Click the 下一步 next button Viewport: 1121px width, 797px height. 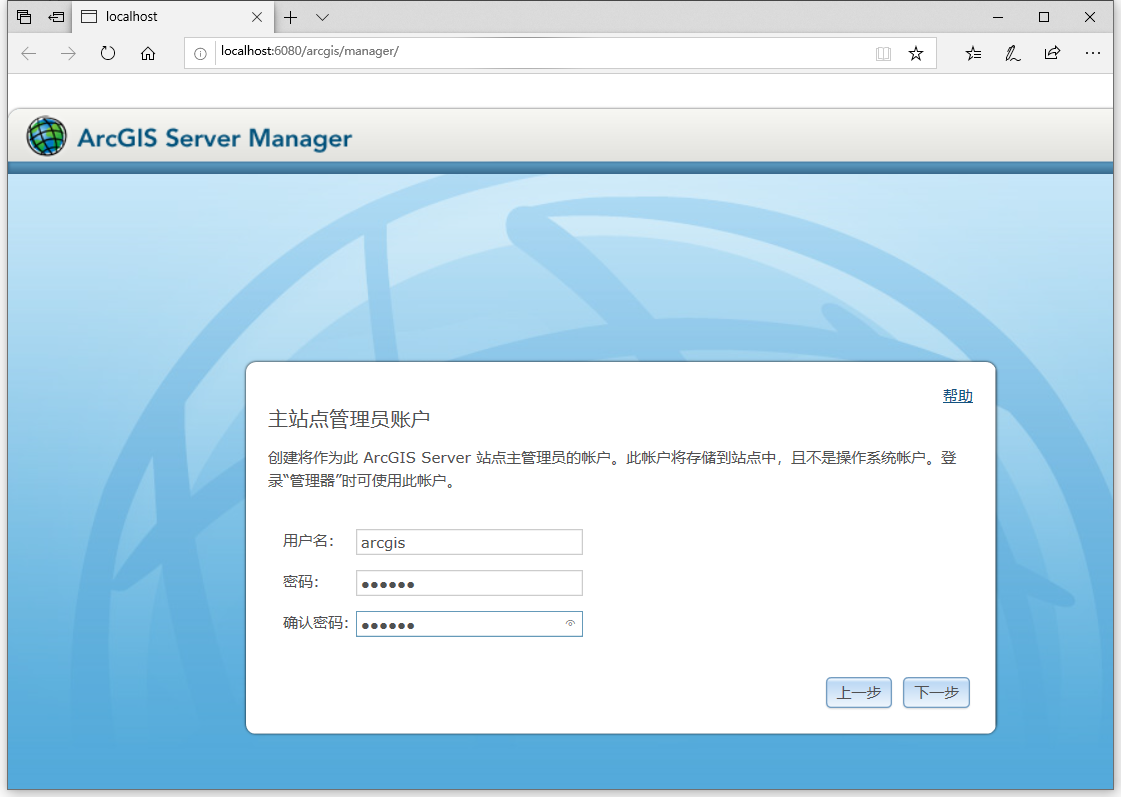937,693
